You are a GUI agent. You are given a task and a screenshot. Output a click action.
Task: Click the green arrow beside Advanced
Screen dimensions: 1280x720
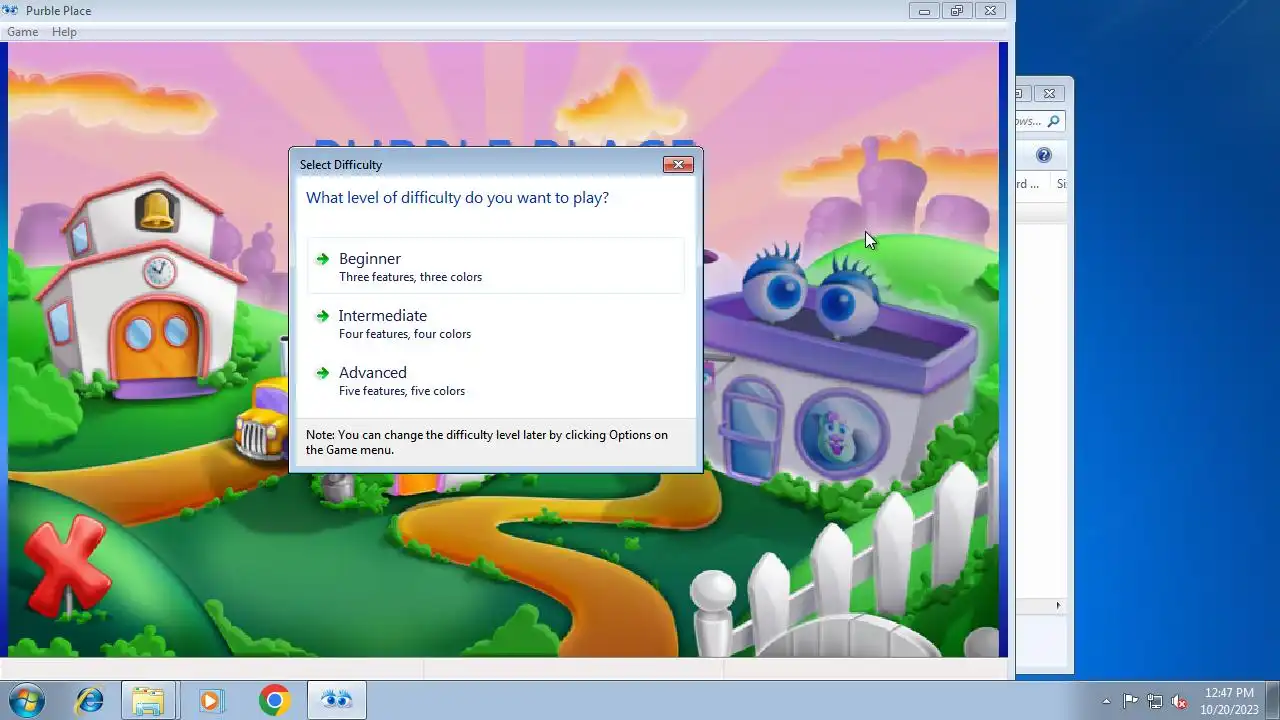(322, 373)
